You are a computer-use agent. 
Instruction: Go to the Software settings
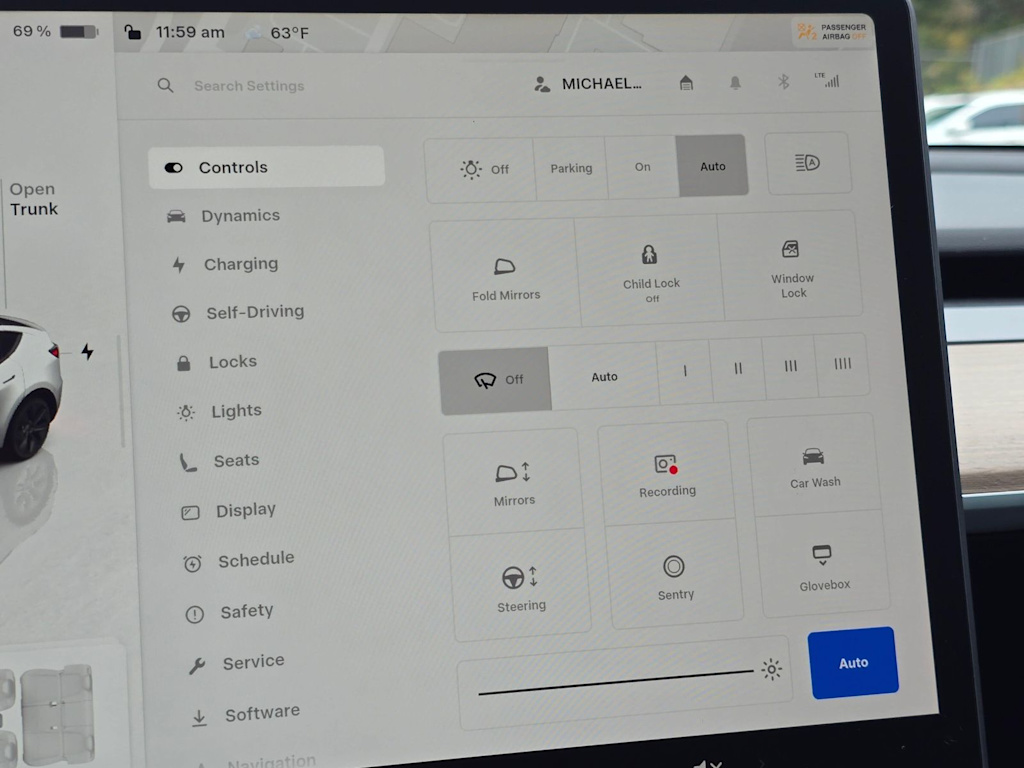[x=246, y=714]
